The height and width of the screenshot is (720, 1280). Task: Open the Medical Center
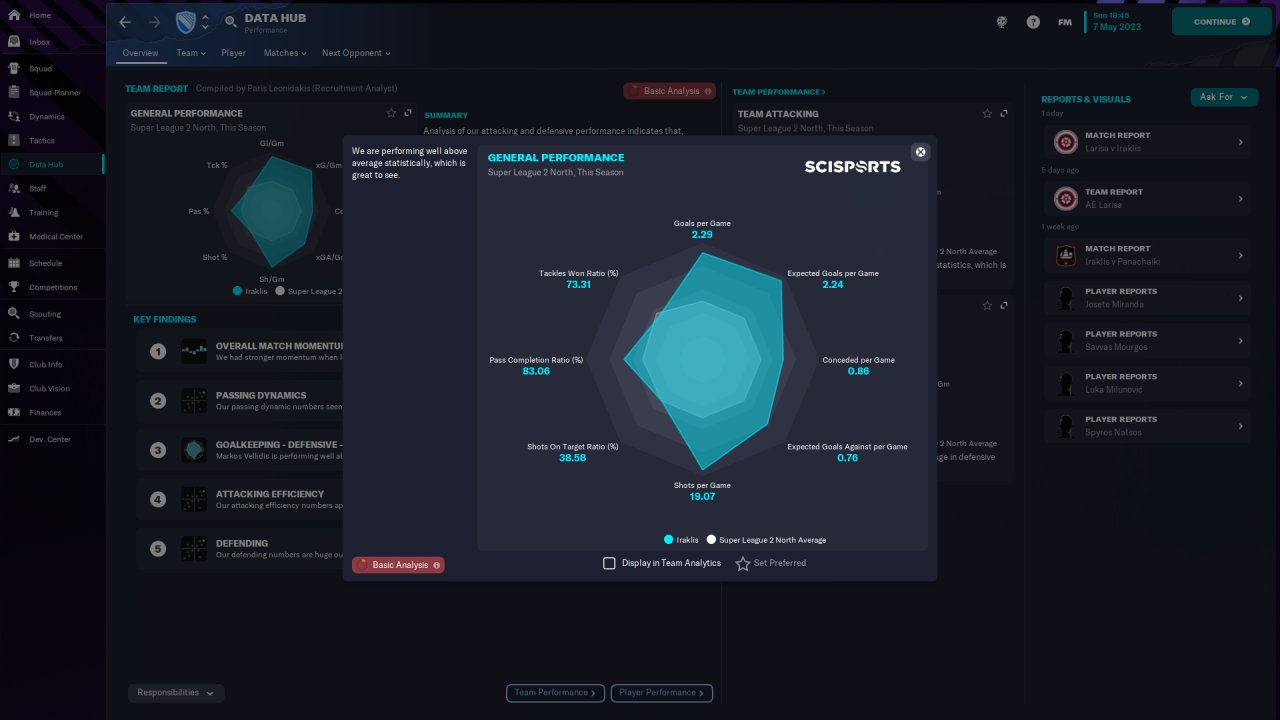(52, 237)
